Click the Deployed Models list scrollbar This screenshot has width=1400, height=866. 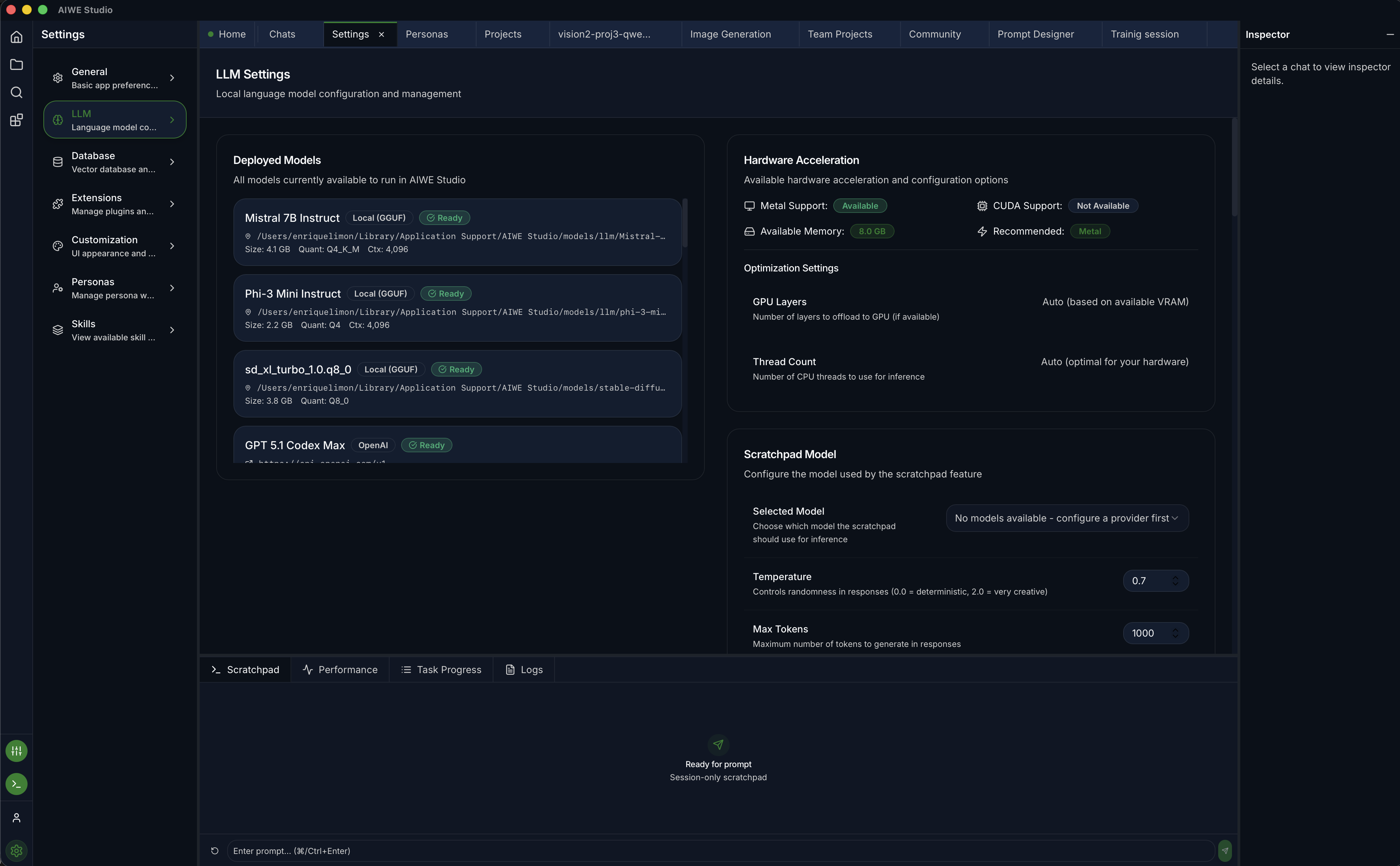[x=685, y=223]
